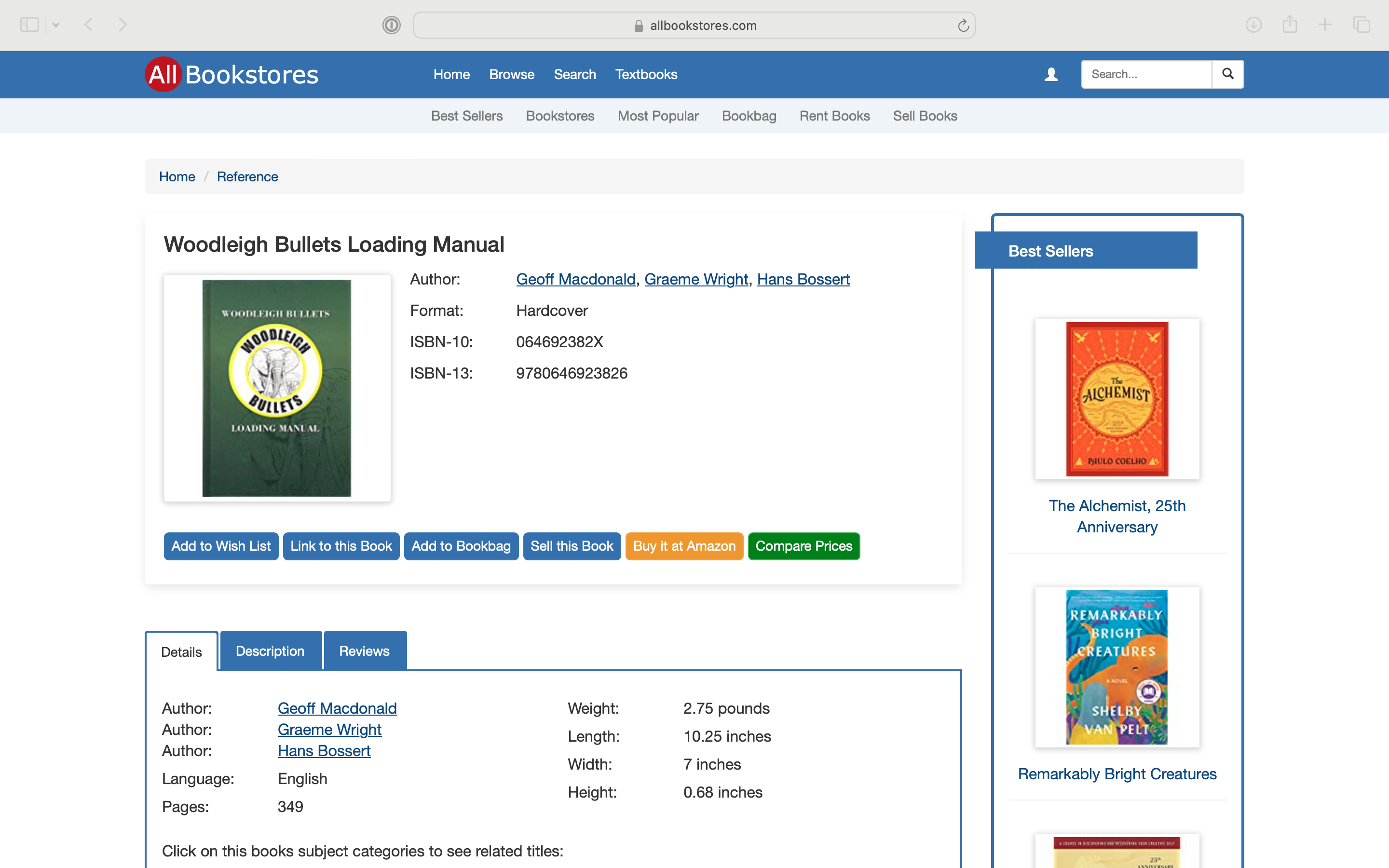This screenshot has width=1389, height=868.
Task: Open The Alchemist, 25th Anniversary title link
Action: pyautogui.click(x=1117, y=516)
